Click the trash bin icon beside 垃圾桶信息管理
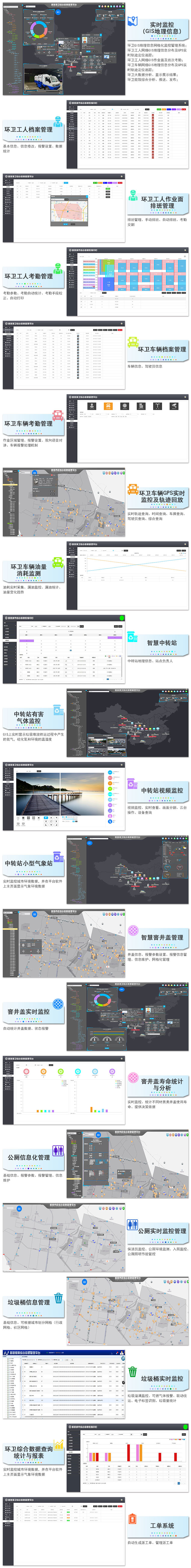The width and height of the screenshot is (191, 1568). point(58,1298)
